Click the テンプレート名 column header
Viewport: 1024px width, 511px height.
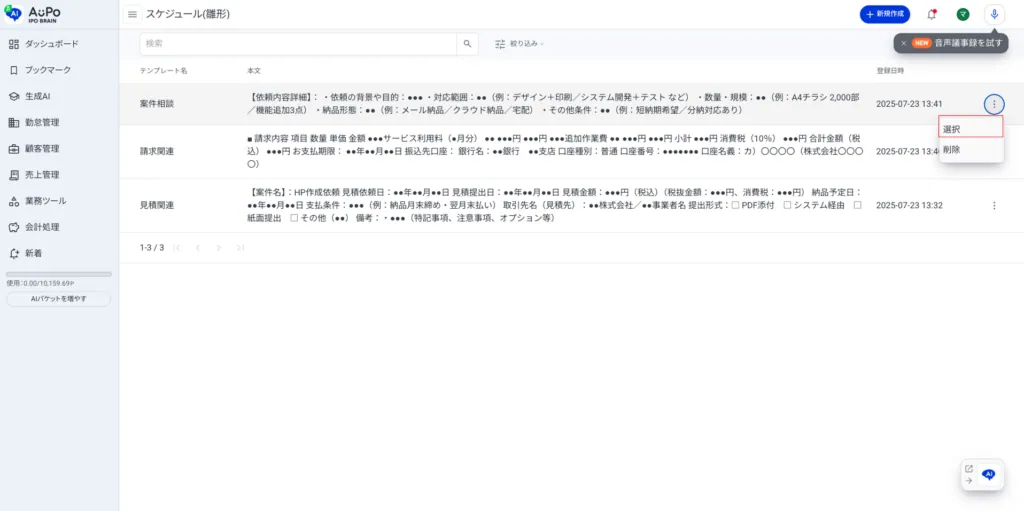coord(163,71)
